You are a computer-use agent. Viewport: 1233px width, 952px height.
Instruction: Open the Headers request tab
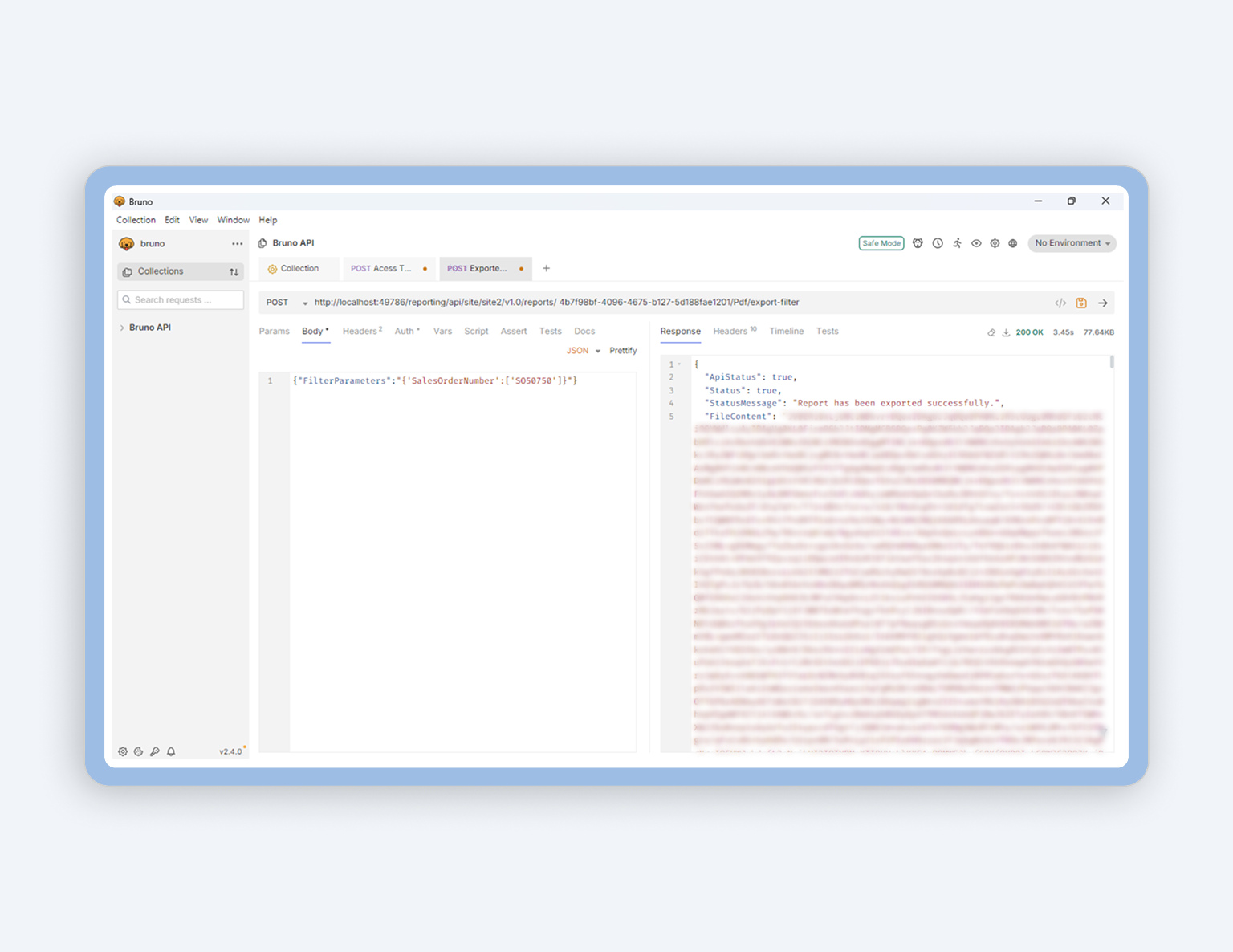click(x=362, y=332)
